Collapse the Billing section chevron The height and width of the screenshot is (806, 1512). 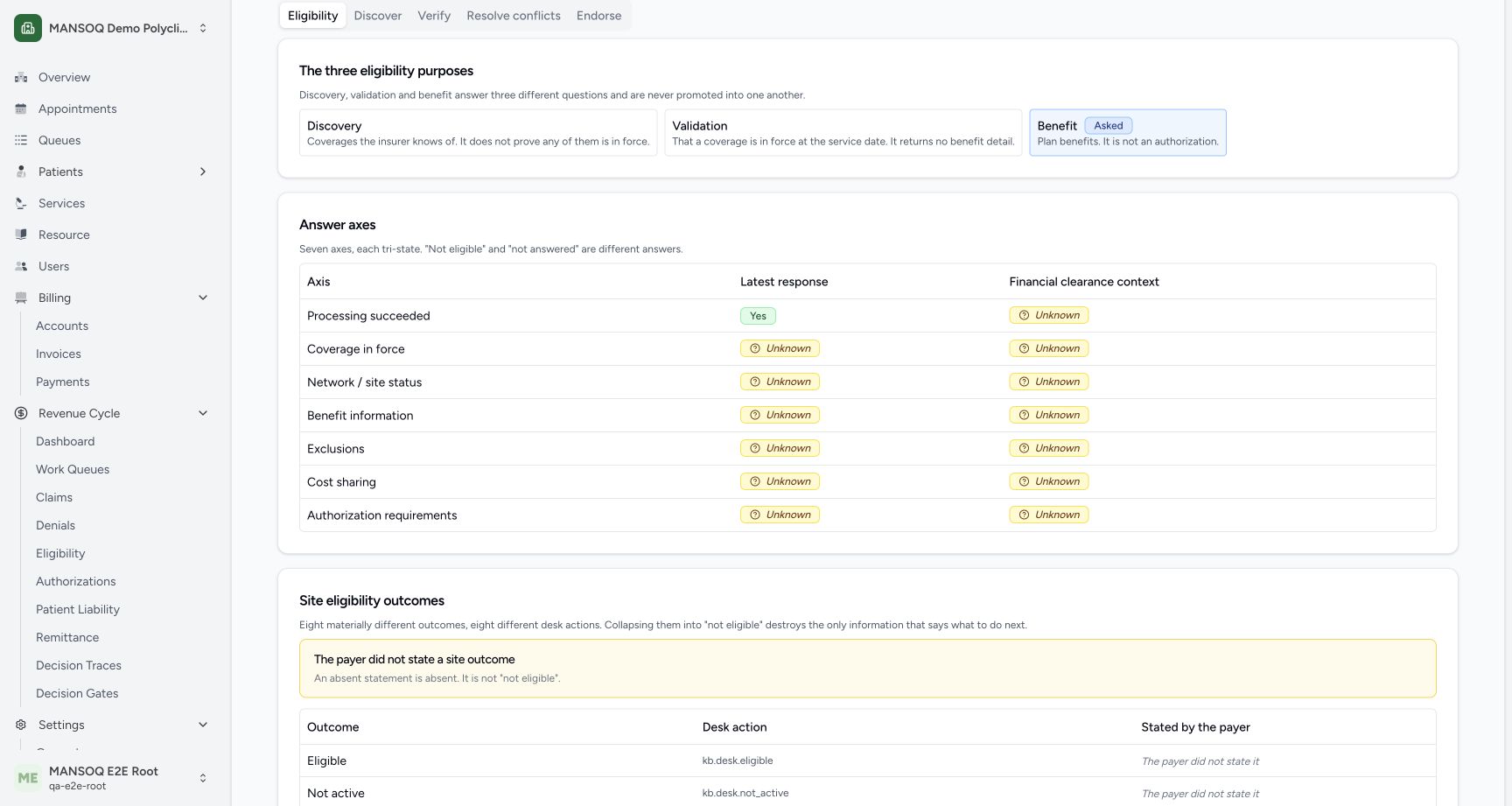point(203,298)
